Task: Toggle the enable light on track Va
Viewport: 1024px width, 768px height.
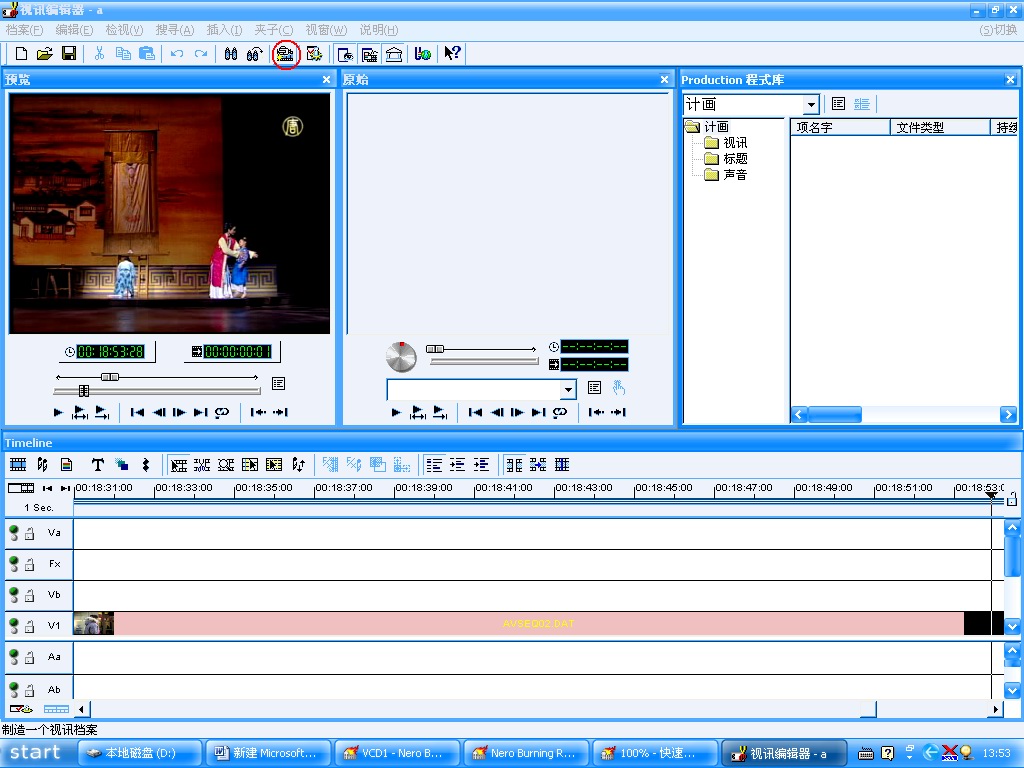Action: 14,533
